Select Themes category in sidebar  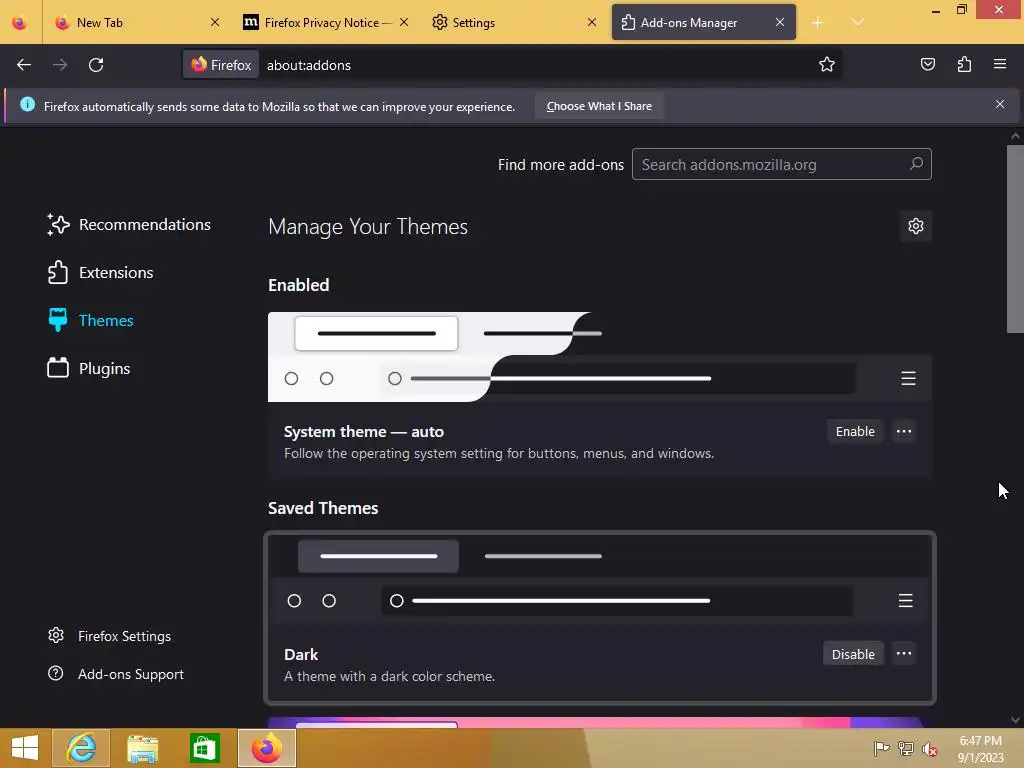[90, 320]
